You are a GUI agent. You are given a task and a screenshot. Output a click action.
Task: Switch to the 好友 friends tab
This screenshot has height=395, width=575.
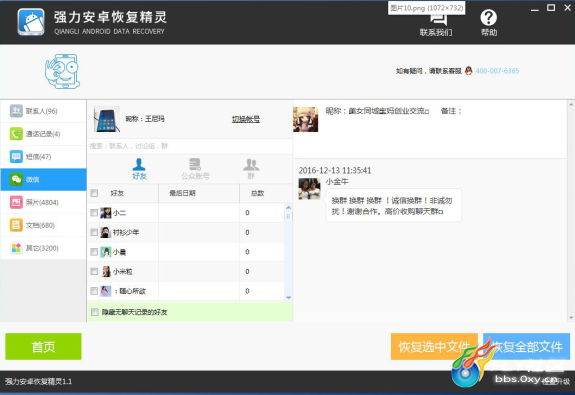pos(139,169)
